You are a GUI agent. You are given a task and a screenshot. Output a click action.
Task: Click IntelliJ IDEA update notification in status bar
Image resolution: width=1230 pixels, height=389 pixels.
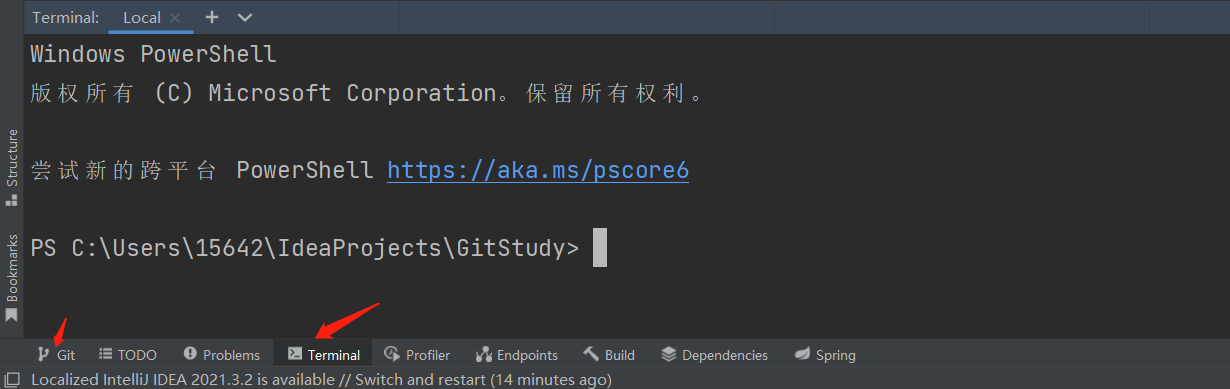[321, 380]
